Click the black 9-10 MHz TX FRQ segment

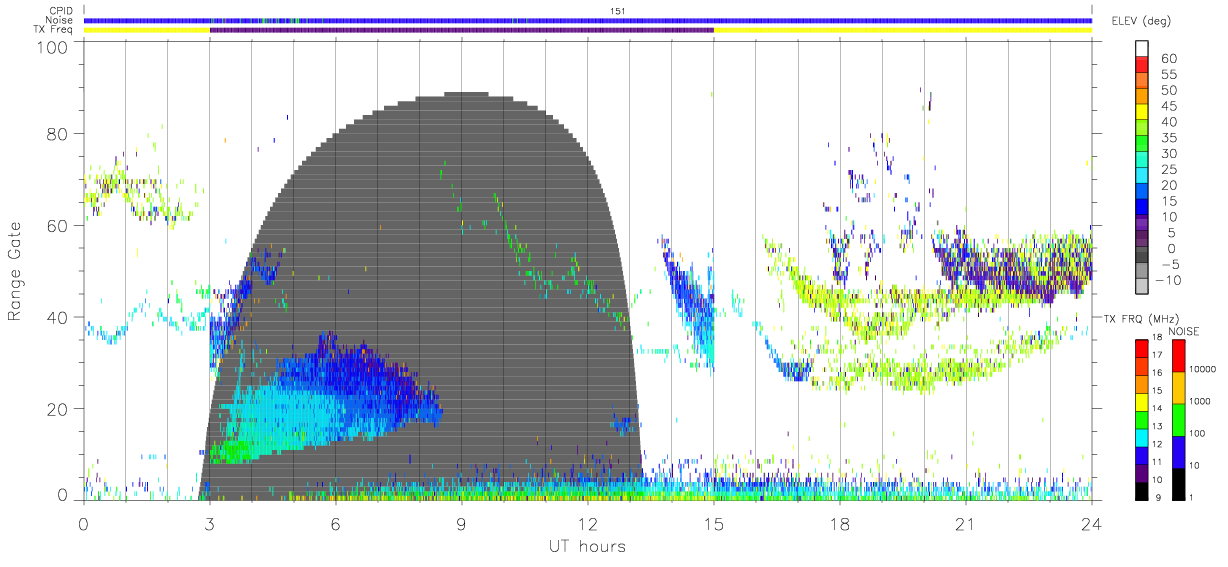tap(1142, 491)
